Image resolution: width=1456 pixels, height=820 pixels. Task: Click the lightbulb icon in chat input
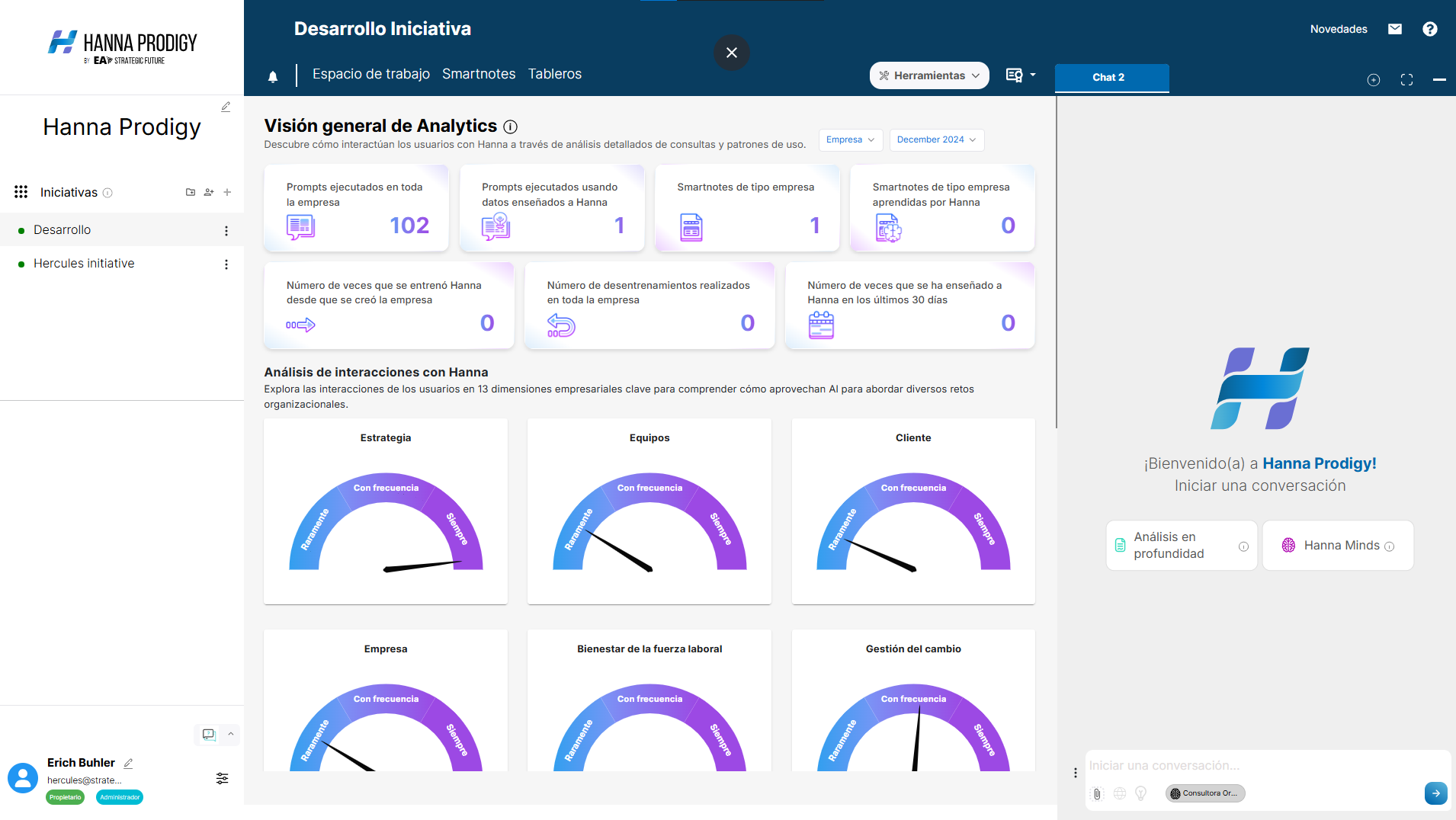(x=1141, y=793)
